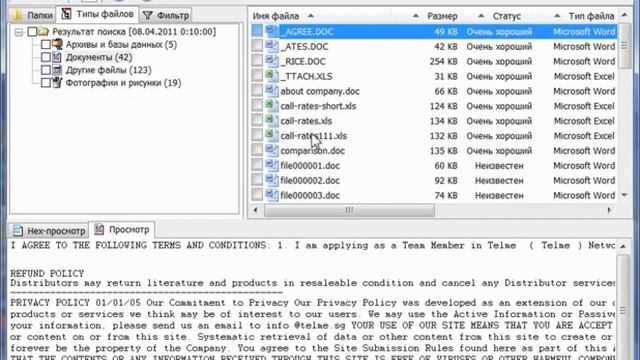The image size is (640, 360).
Task: Click the horizontal scrollbar of file list
Action: click(x=349, y=210)
